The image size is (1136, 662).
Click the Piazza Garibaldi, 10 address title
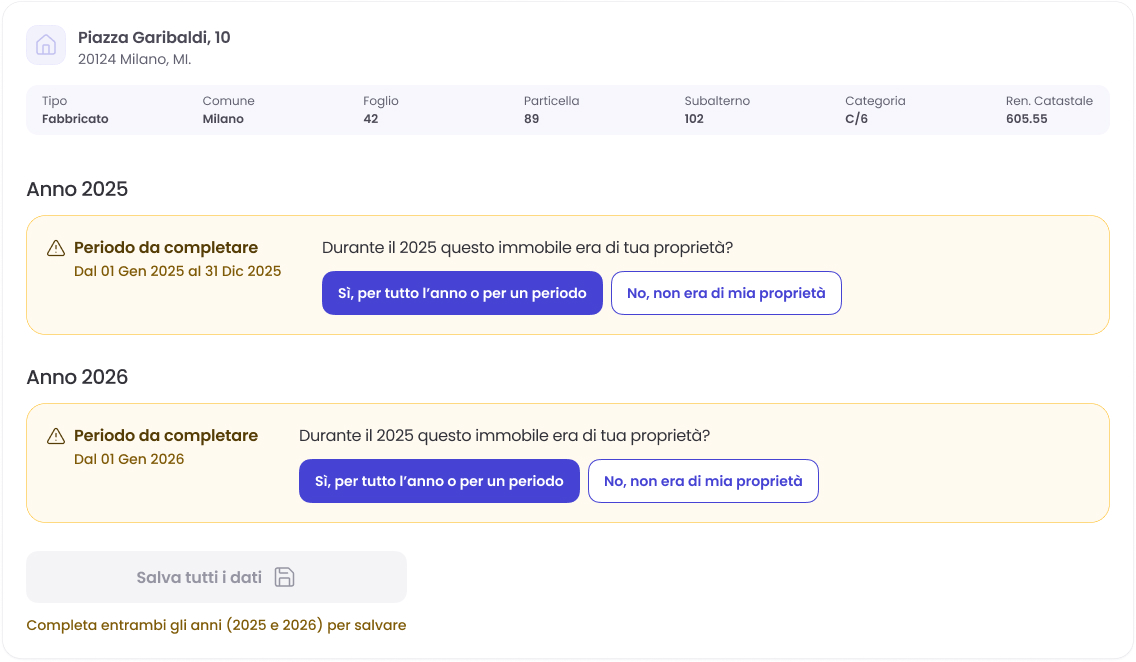pos(154,38)
